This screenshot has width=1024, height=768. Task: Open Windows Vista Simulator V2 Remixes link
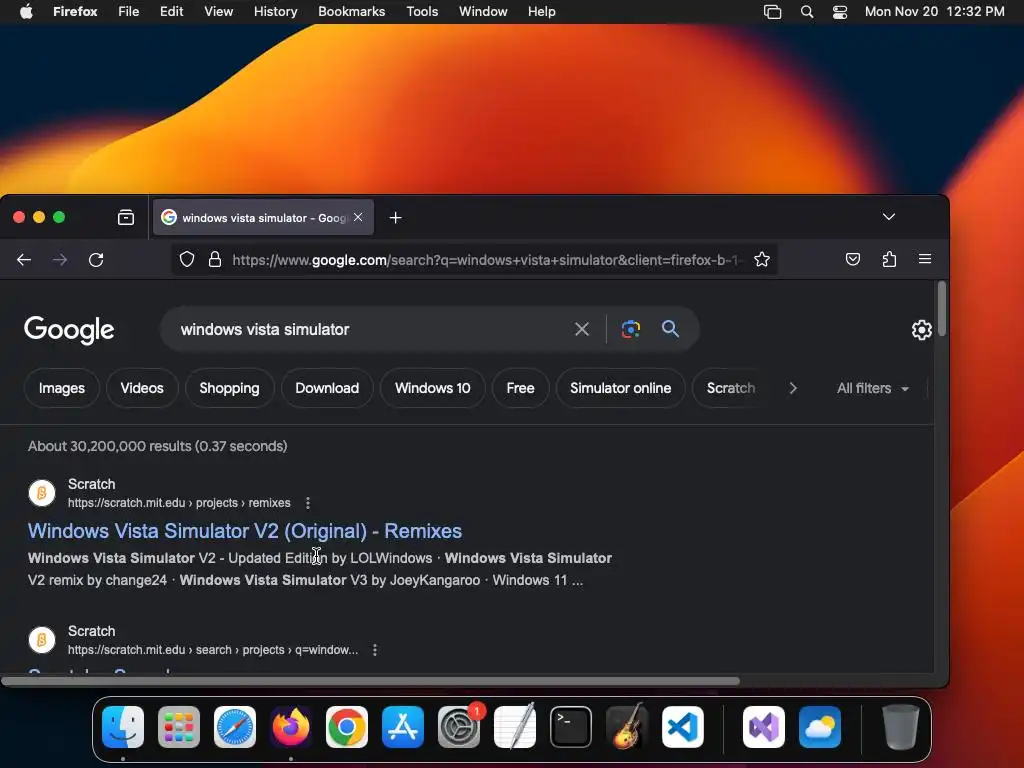pyautogui.click(x=245, y=531)
